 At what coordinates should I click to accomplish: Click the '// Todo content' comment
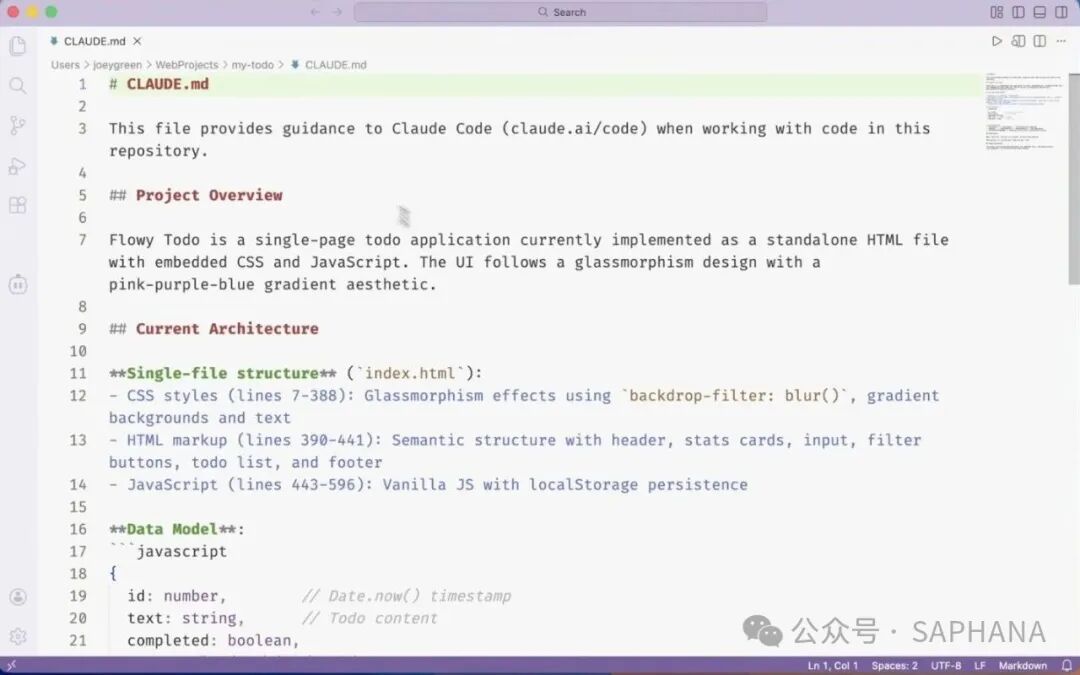[369, 618]
